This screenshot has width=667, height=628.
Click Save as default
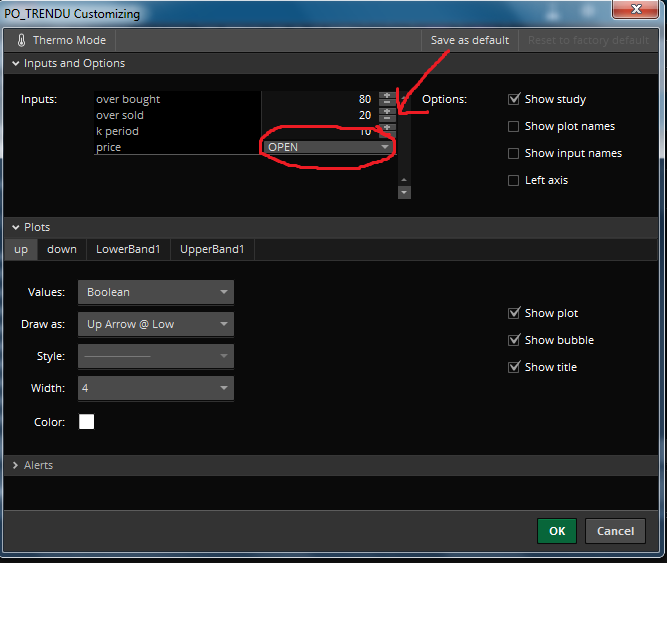tap(470, 40)
